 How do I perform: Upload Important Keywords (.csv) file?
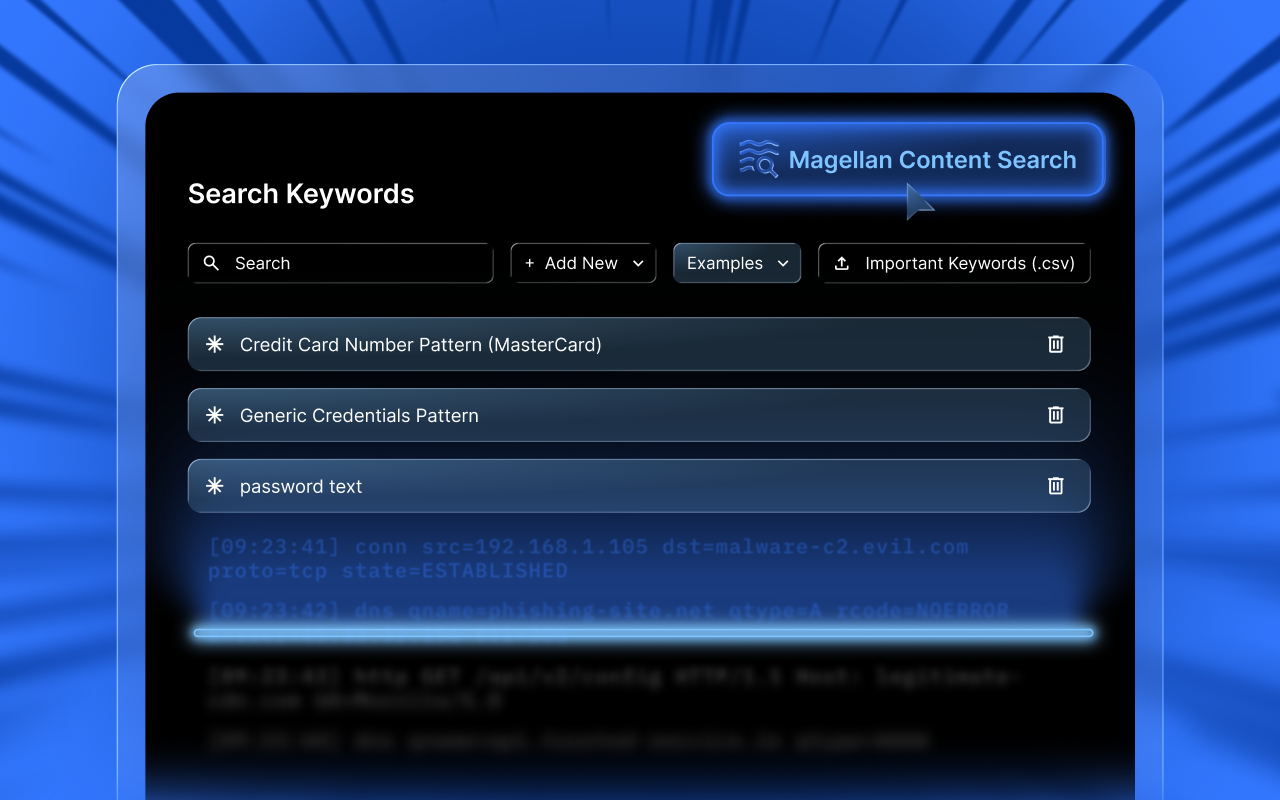tap(954, 263)
